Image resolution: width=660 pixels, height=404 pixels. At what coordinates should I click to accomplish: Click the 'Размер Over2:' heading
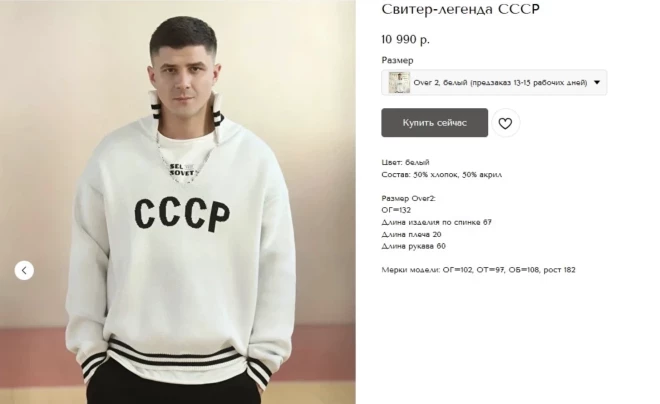pyautogui.click(x=408, y=198)
